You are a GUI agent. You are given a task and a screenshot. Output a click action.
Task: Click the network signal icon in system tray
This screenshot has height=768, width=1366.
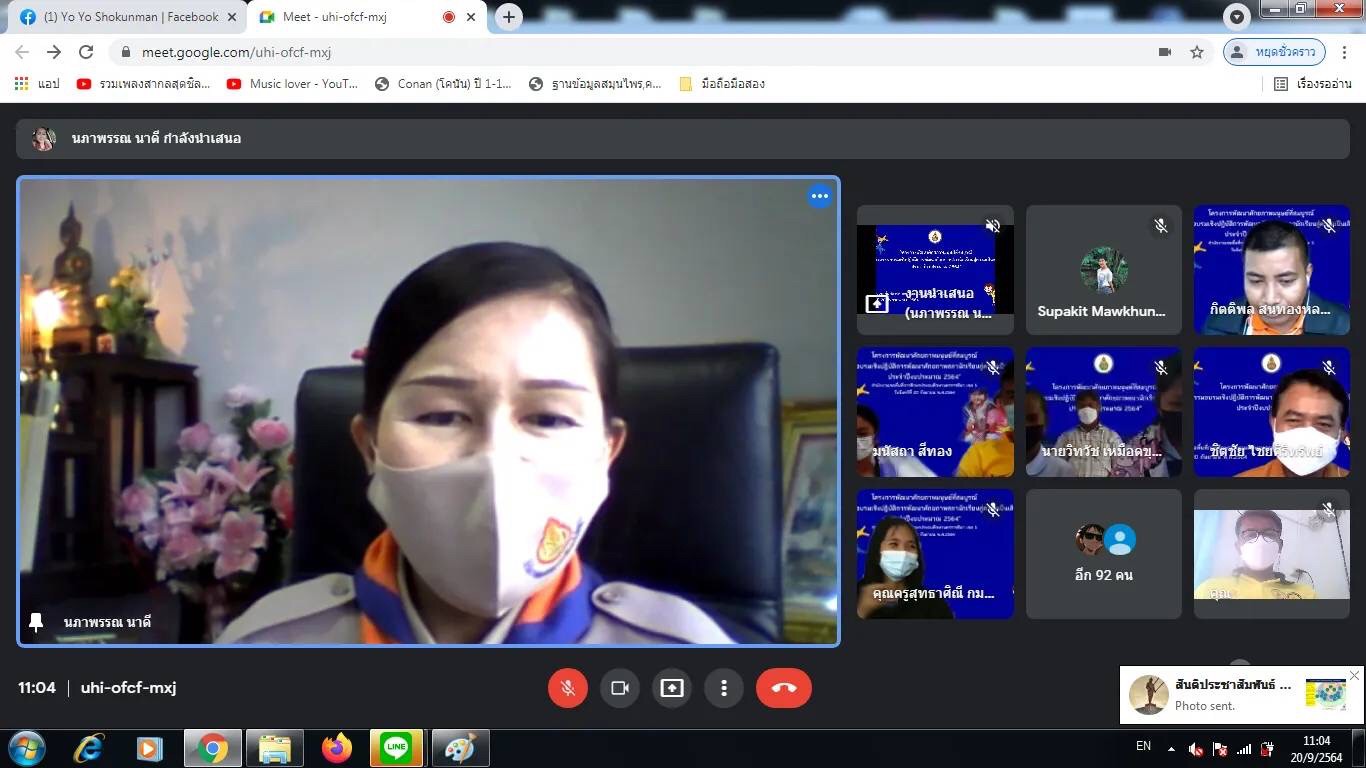1244,748
